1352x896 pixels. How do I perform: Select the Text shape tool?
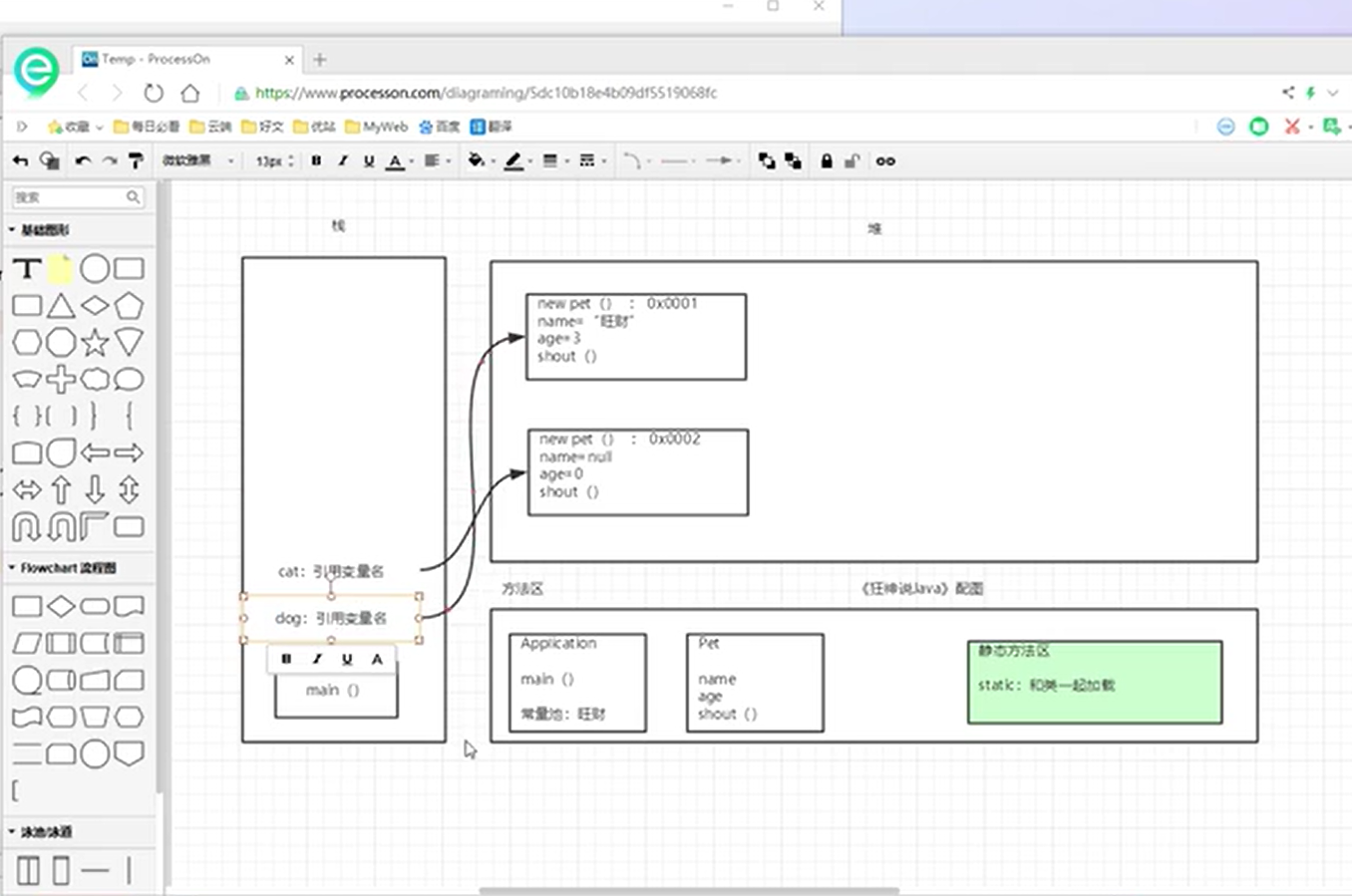pyautogui.click(x=27, y=268)
